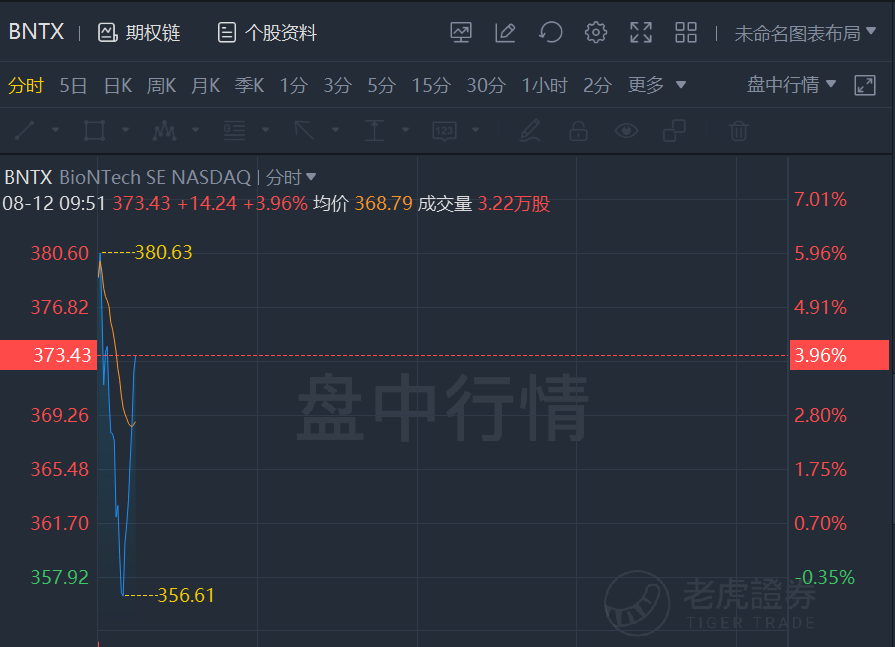Expand the wave pattern tool options arrow
This screenshot has height=647, width=895.
196,130
